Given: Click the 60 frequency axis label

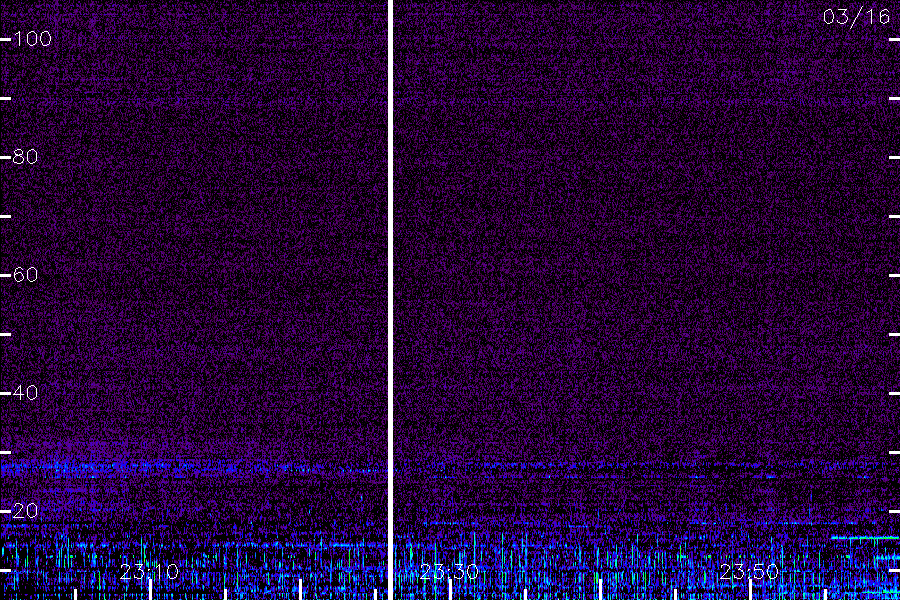Looking at the screenshot, I should click(x=25, y=274).
